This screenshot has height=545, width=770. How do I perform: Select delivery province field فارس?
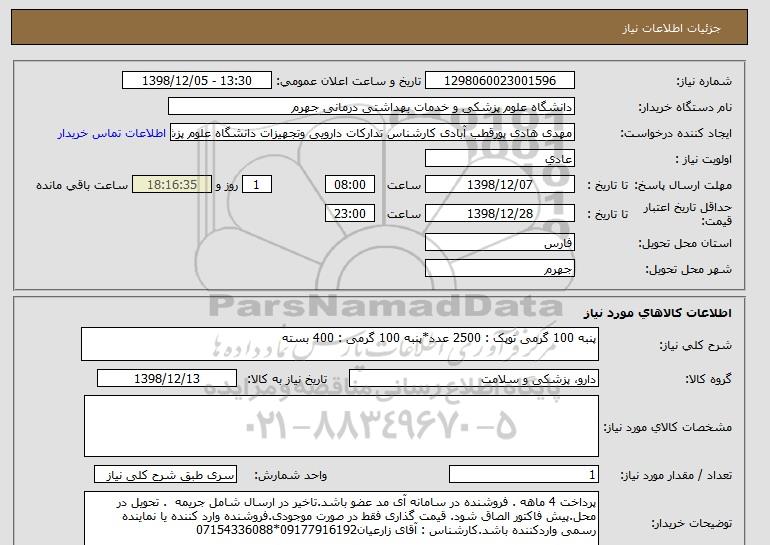pyautogui.click(x=500, y=243)
